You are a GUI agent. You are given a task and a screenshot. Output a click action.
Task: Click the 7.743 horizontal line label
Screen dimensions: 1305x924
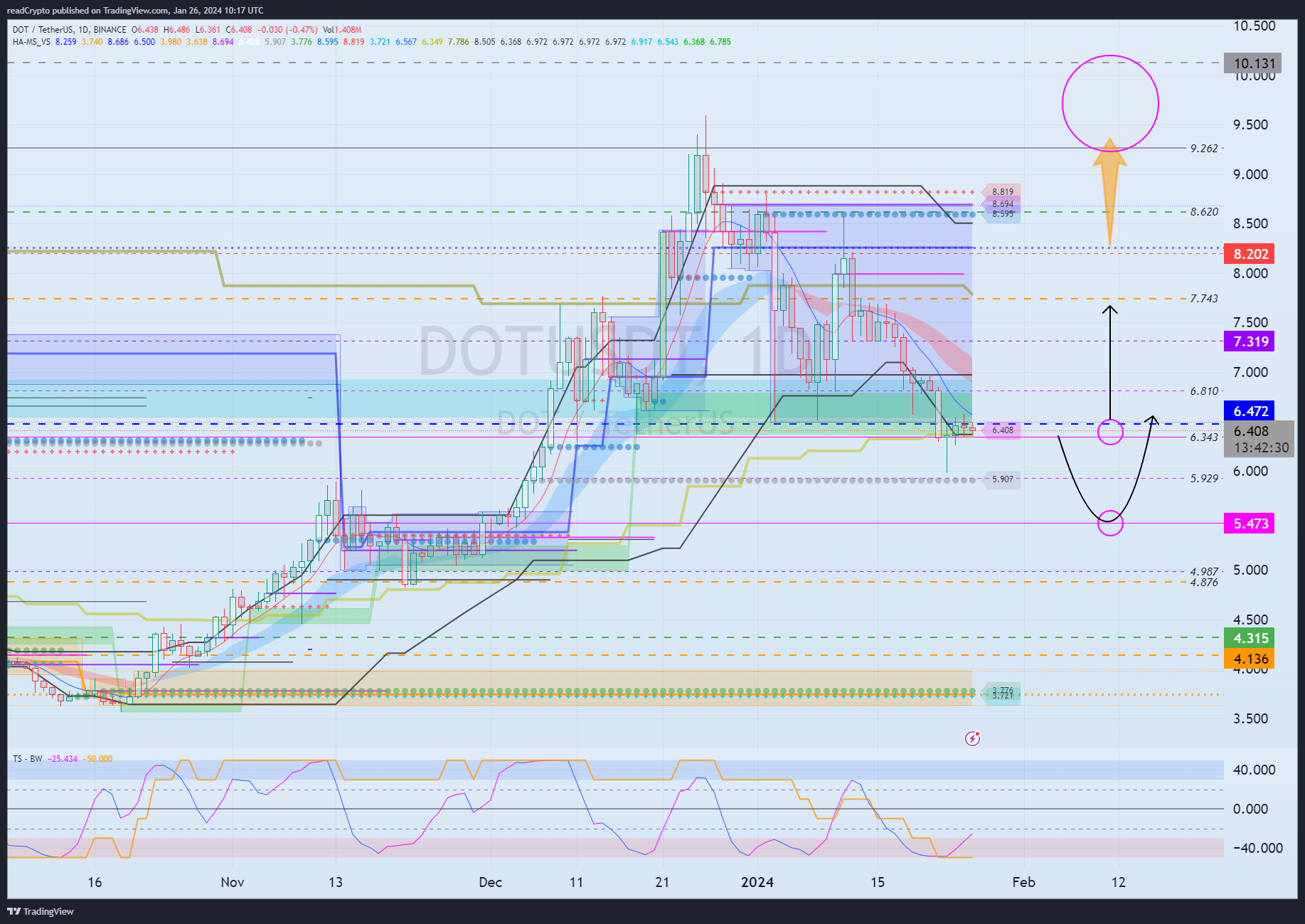pos(1204,299)
